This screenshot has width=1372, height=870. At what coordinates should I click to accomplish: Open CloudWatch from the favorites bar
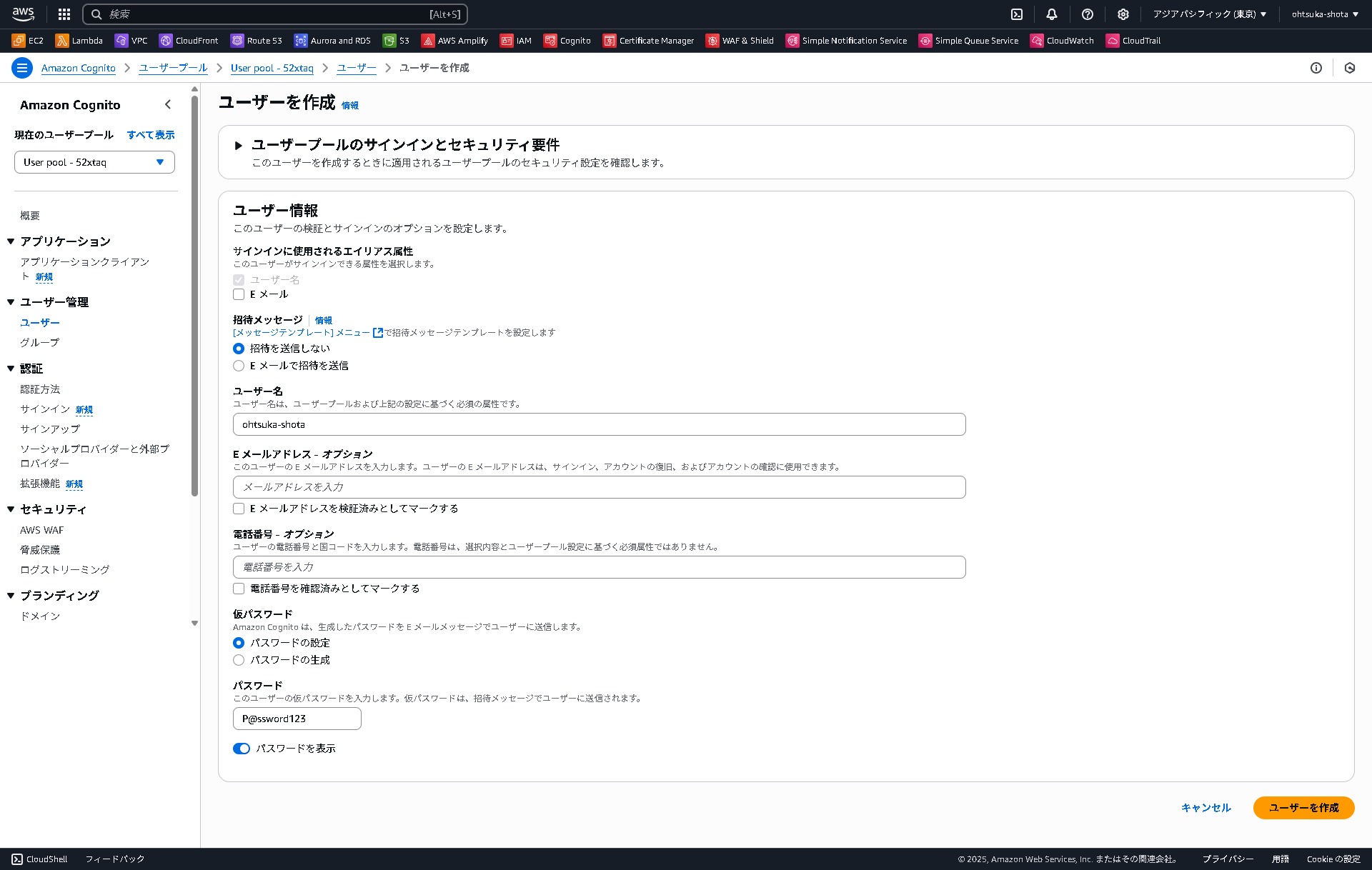(x=1063, y=41)
